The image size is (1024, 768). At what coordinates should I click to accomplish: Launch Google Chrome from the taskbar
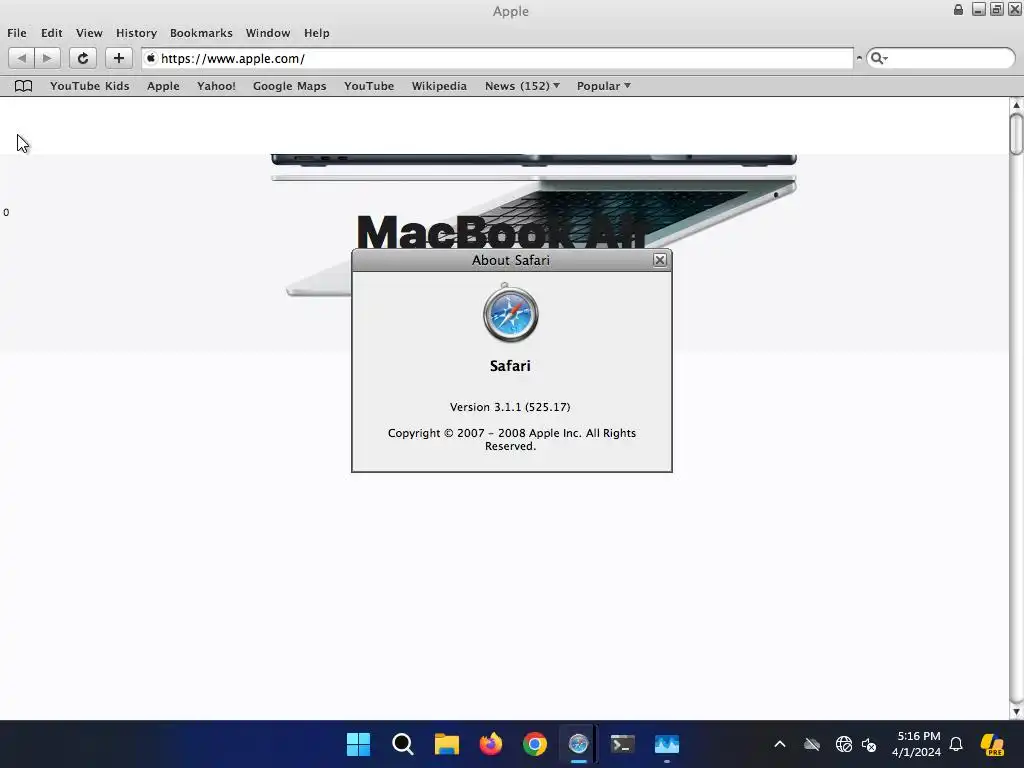pos(534,744)
